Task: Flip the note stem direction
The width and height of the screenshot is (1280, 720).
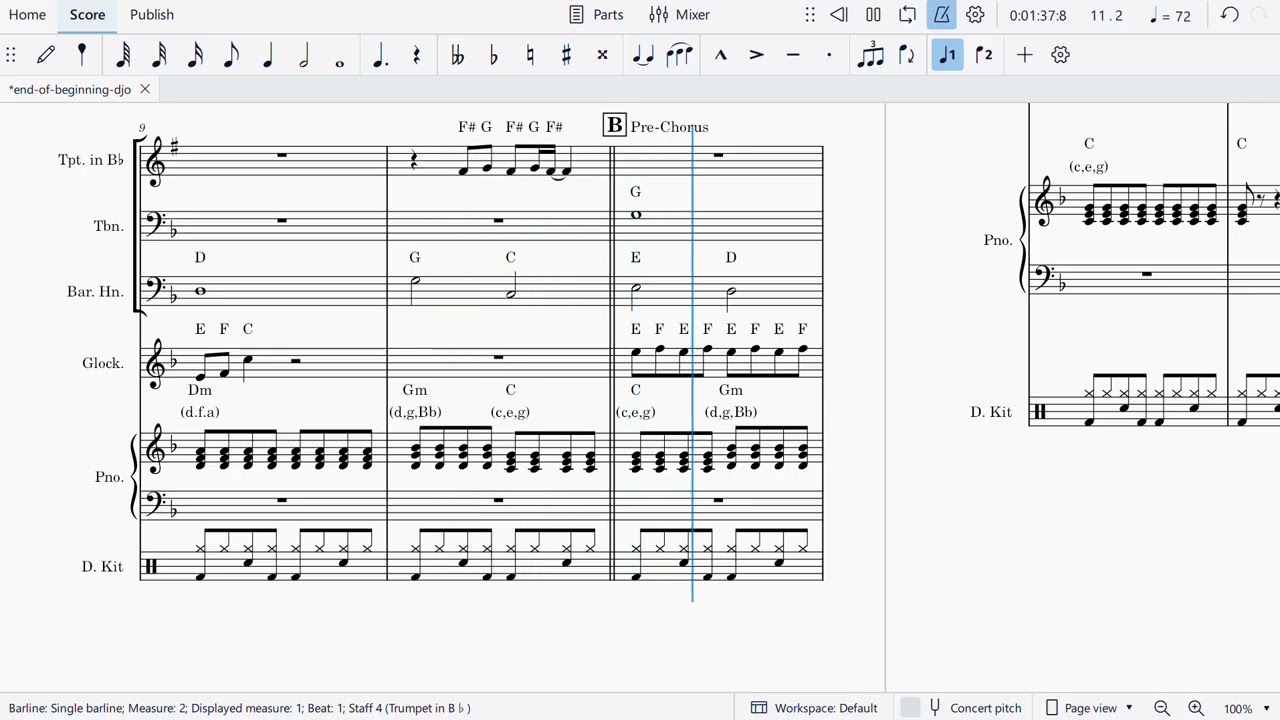Action: pyautogui.click(x=906, y=55)
